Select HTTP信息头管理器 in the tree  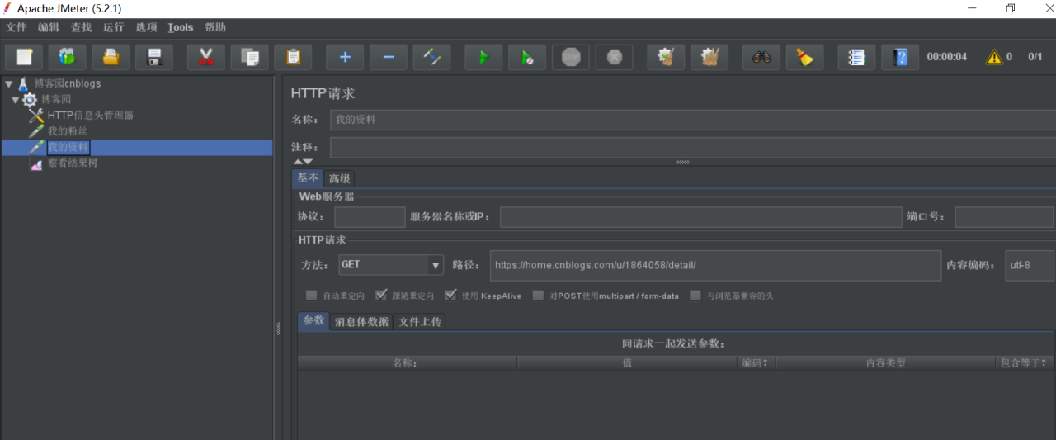tap(90, 115)
